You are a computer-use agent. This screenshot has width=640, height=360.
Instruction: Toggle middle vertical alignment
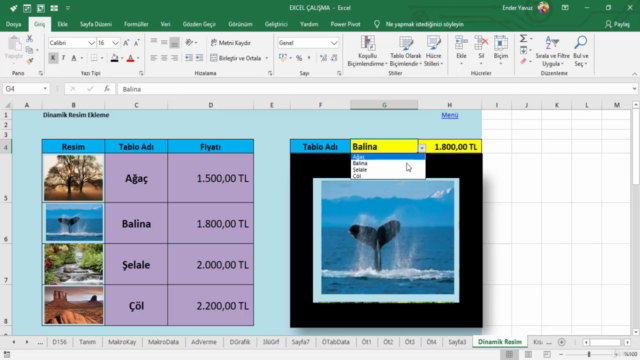[164, 42]
